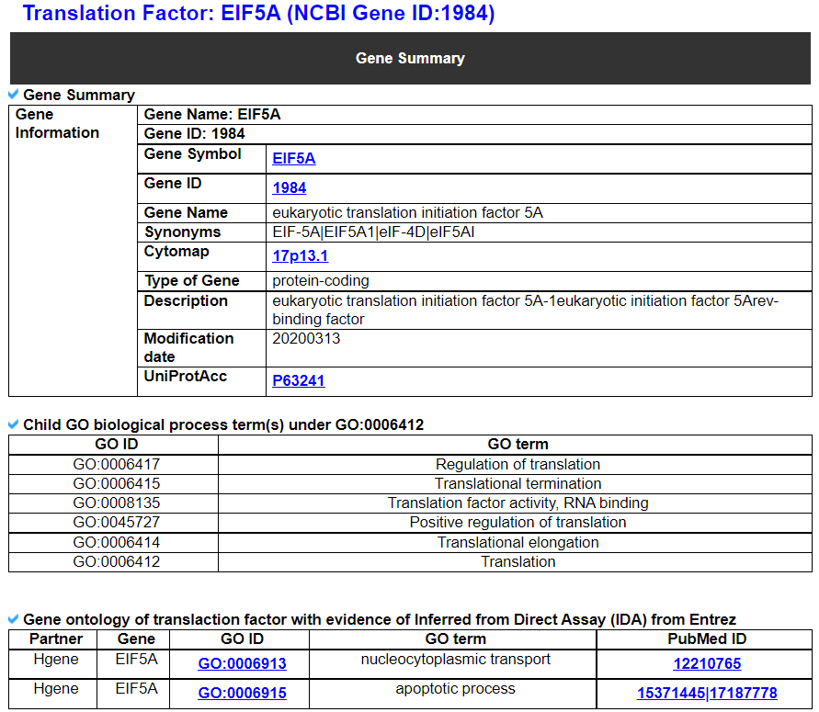Click the apoptotic process GO term cell

[x=455, y=689]
